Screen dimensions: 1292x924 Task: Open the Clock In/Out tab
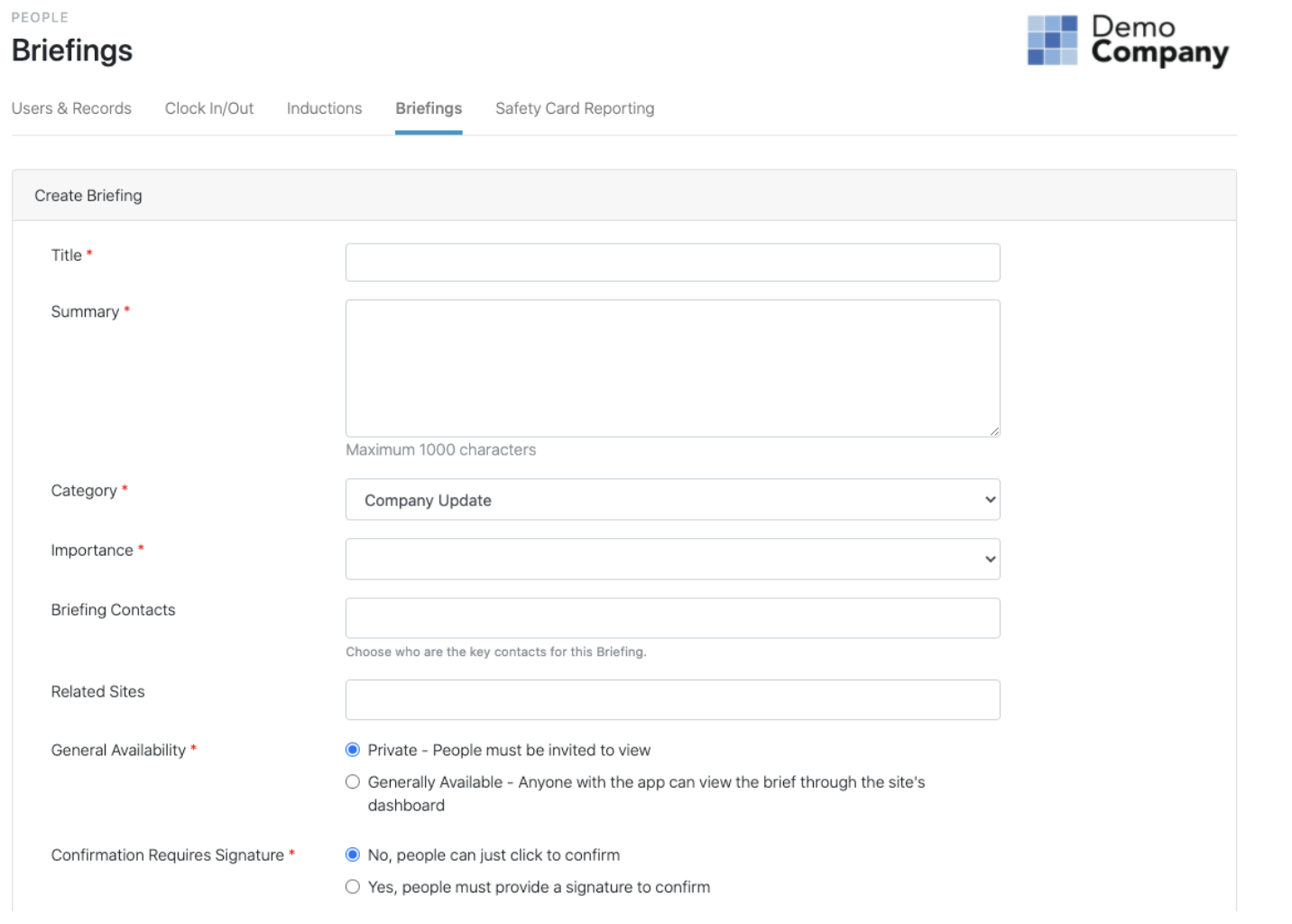pos(208,108)
